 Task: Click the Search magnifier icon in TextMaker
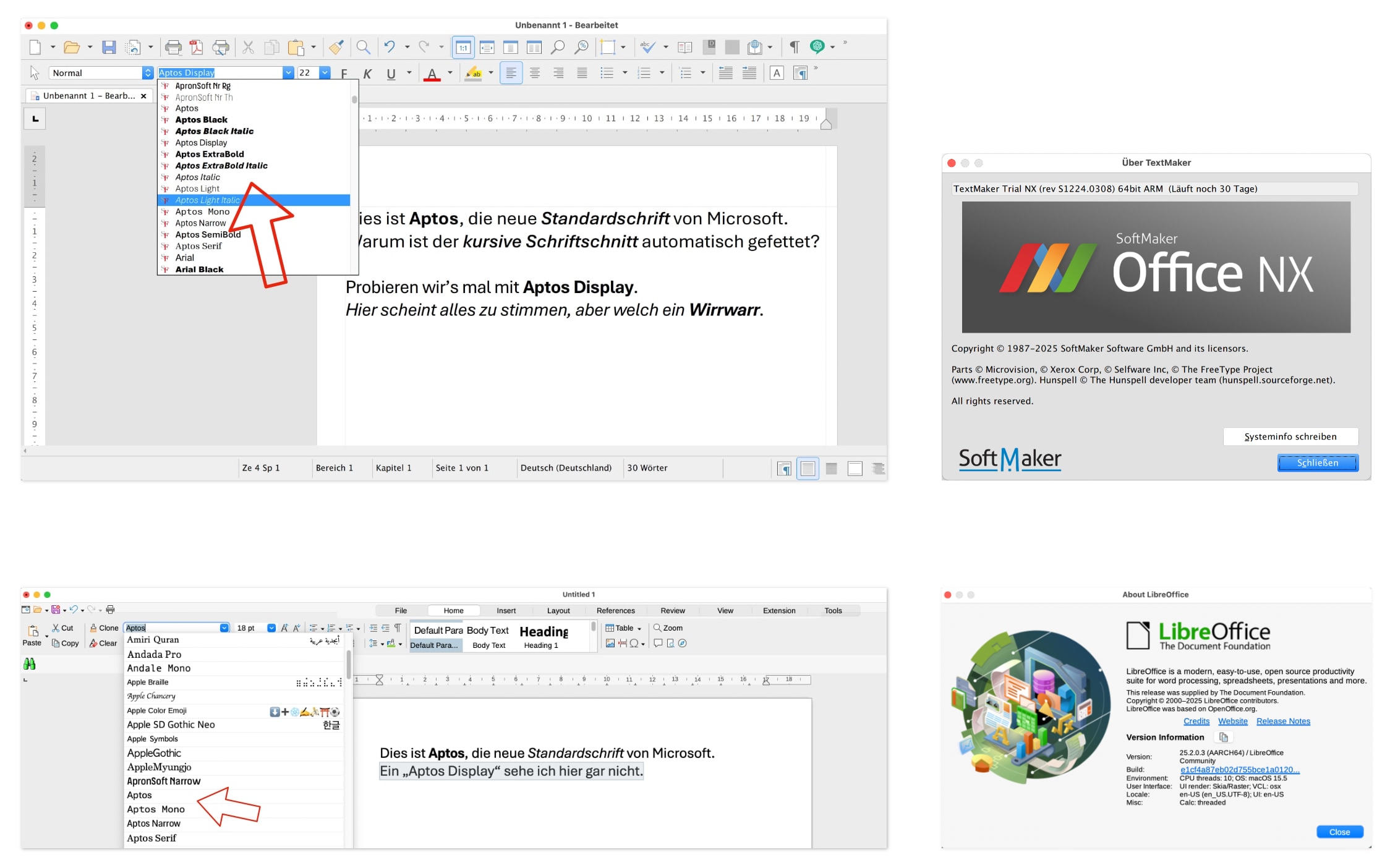click(x=364, y=47)
